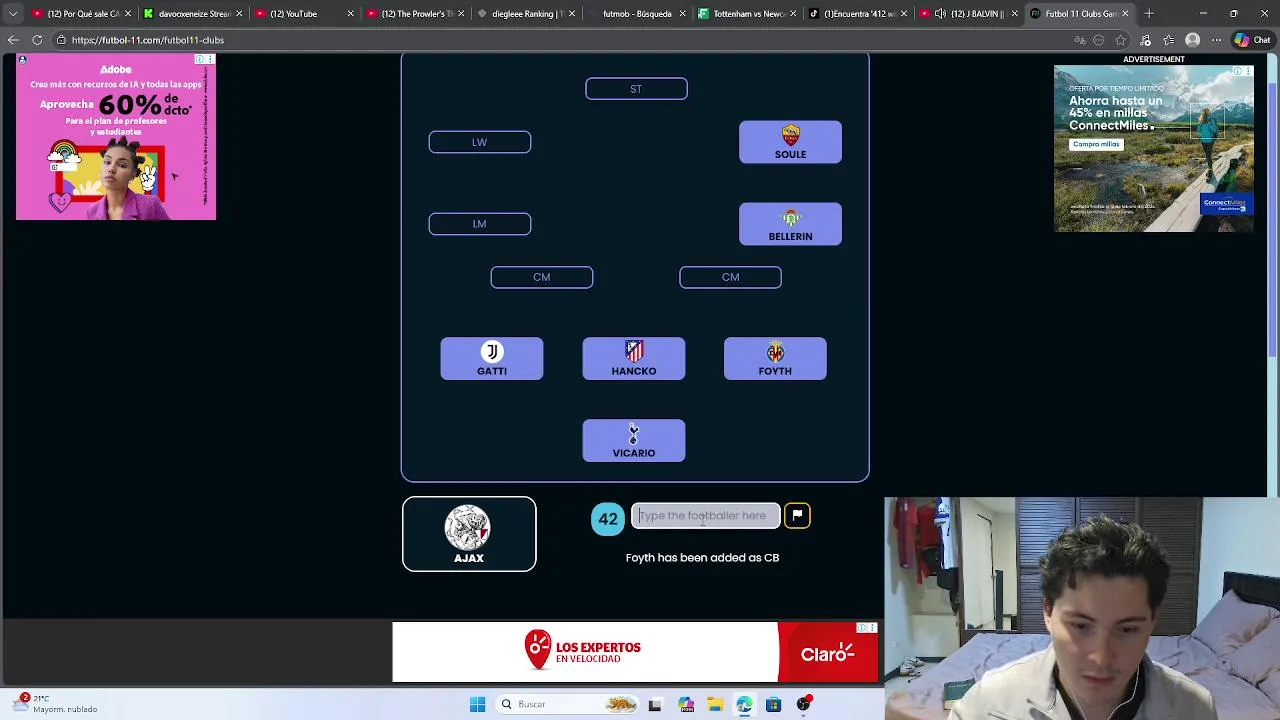Open browser settings and more menu
The height and width of the screenshot is (720, 1280).
coord(1216,40)
